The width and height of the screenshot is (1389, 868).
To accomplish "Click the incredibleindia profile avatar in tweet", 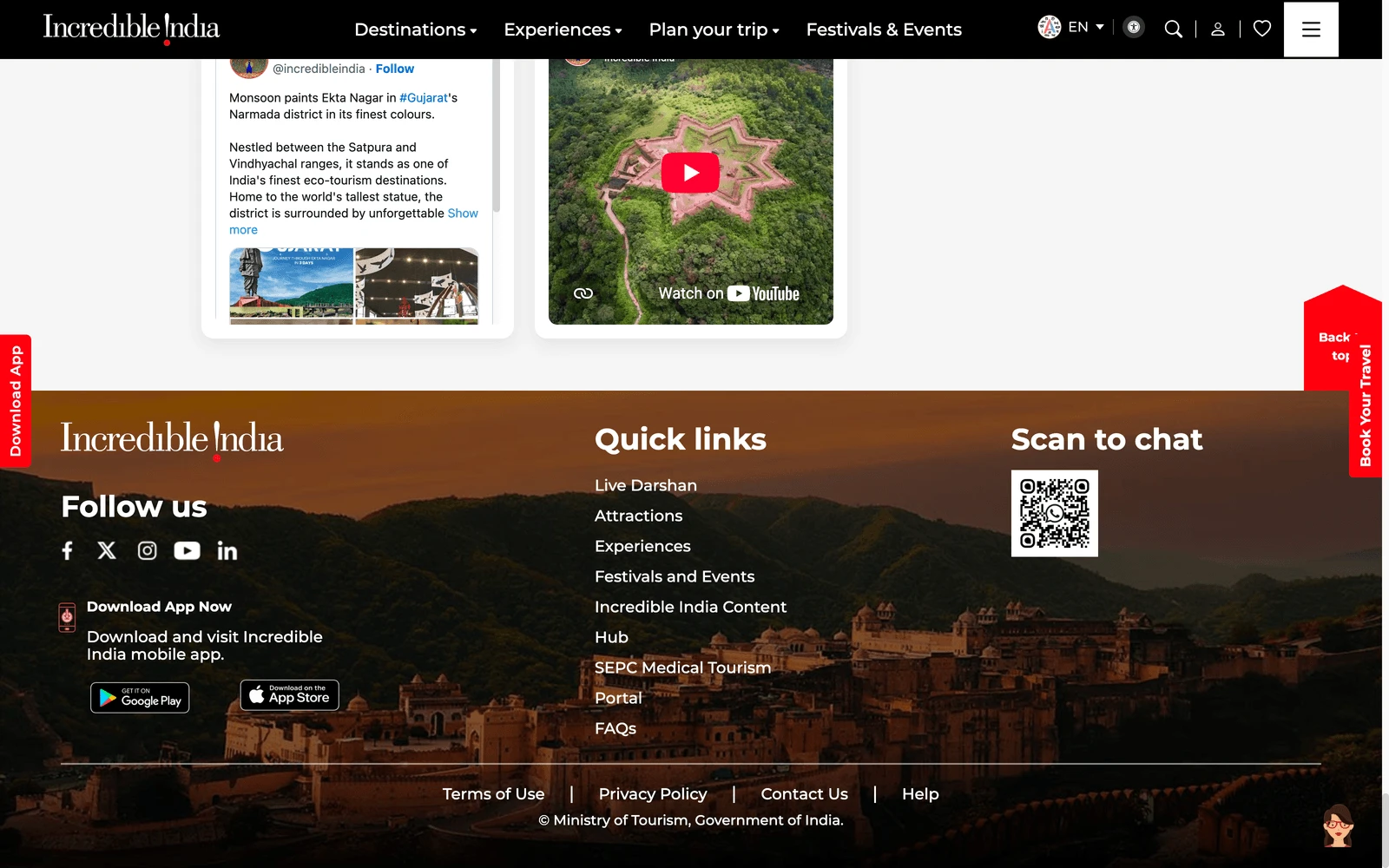I will [248, 68].
